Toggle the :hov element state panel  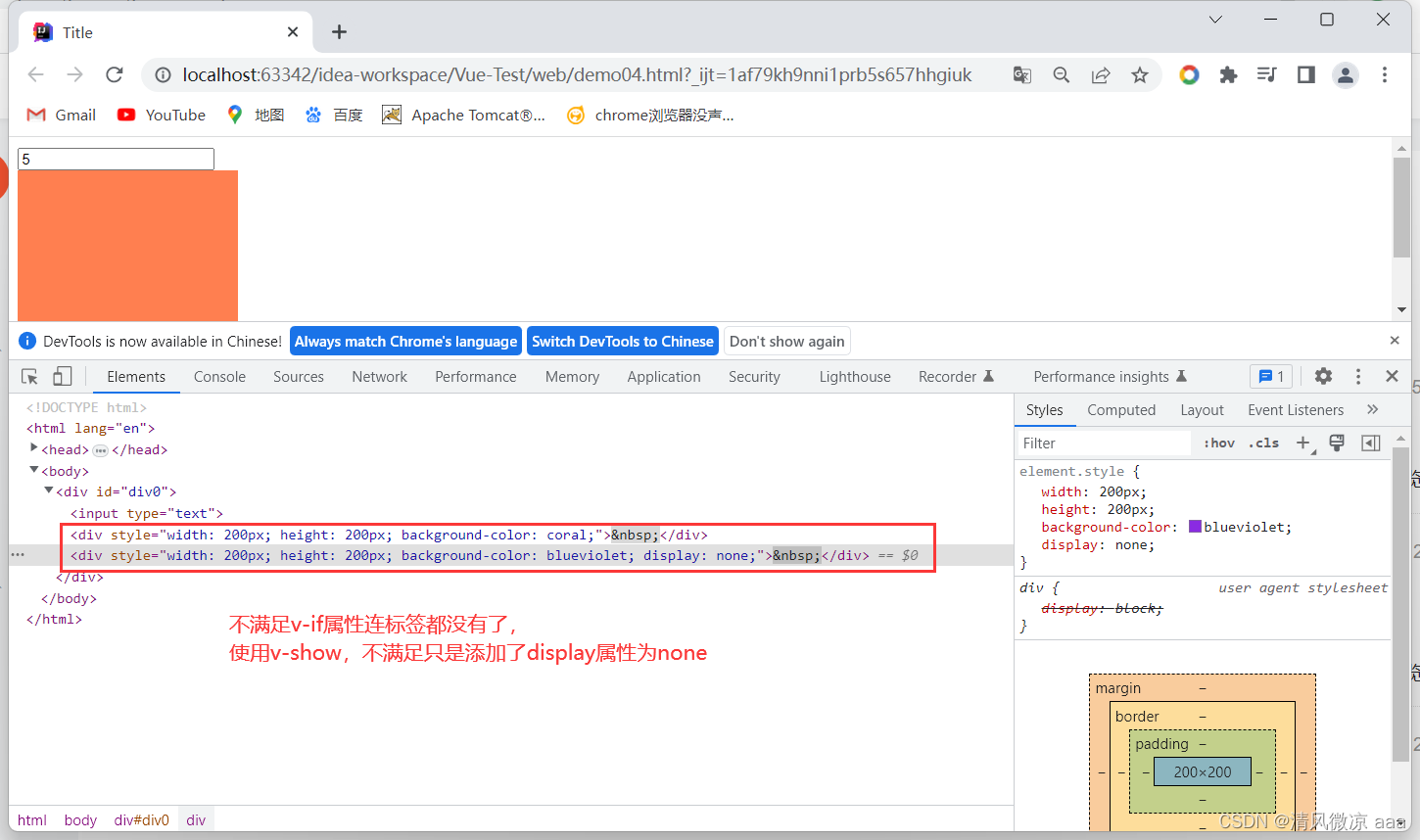pos(1219,443)
